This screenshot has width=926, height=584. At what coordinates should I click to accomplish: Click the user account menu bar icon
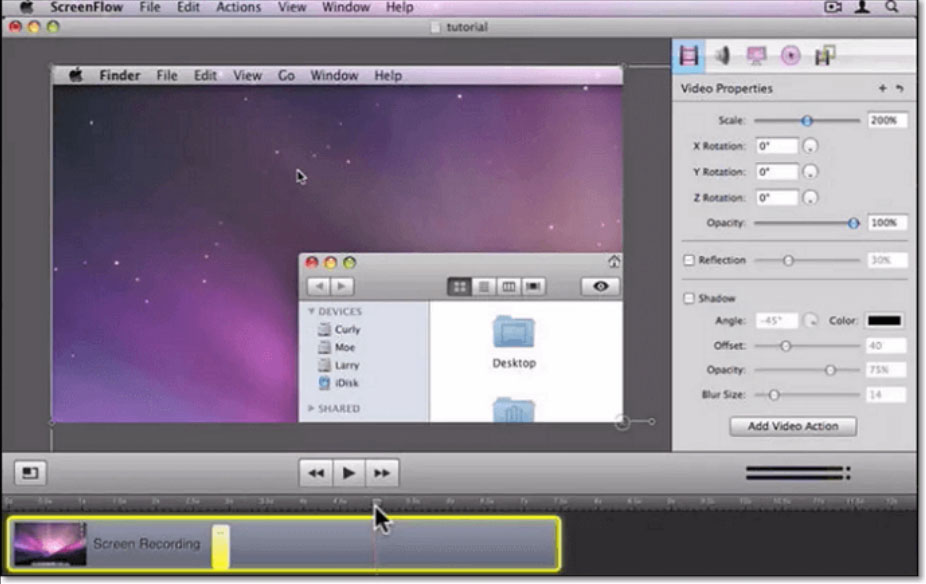[862, 7]
